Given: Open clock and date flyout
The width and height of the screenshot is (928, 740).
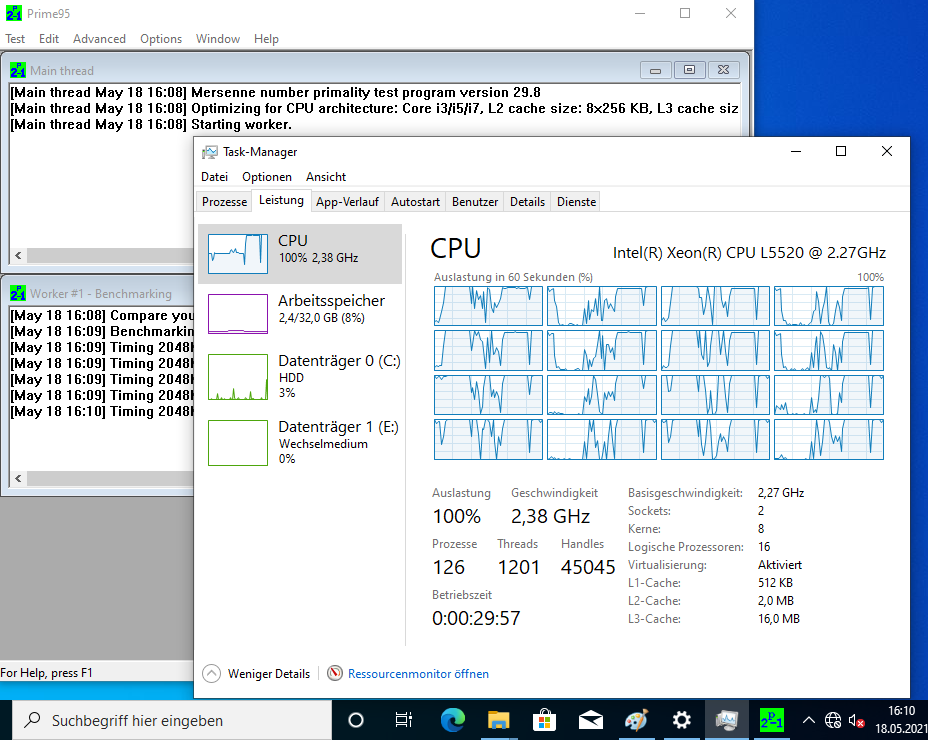Looking at the screenshot, I should [901, 720].
